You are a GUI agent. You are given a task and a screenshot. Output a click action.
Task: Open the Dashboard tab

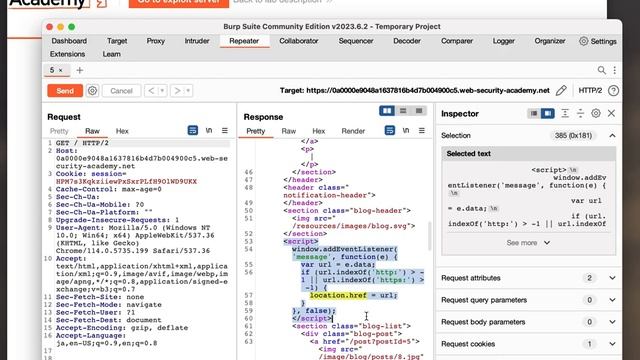pyautogui.click(x=69, y=41)
